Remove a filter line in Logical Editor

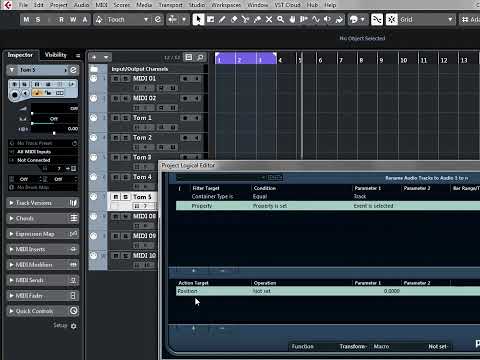click(222, 270)
